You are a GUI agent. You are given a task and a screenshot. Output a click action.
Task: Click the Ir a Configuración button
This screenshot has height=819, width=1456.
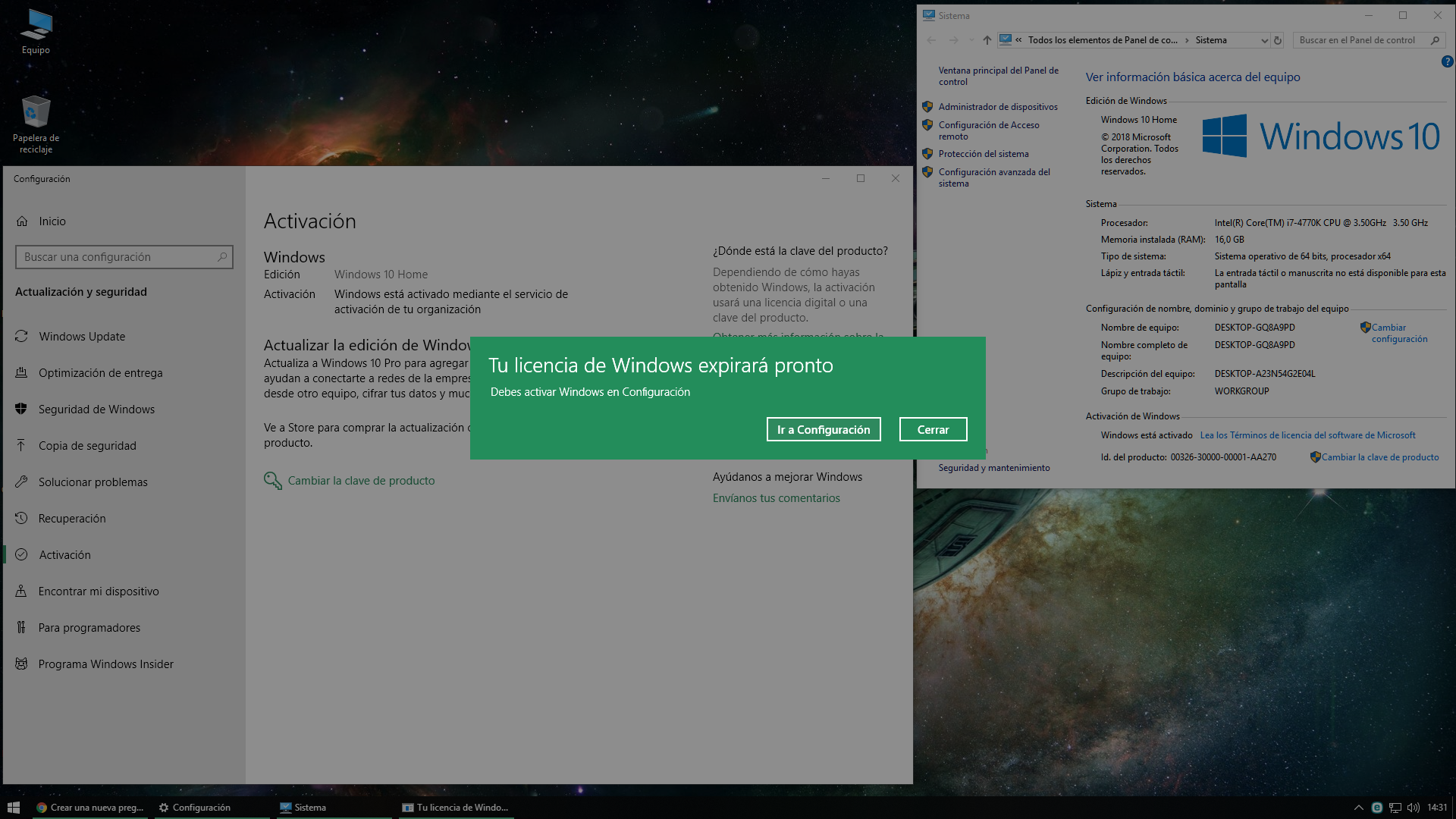tap(824, 429)
